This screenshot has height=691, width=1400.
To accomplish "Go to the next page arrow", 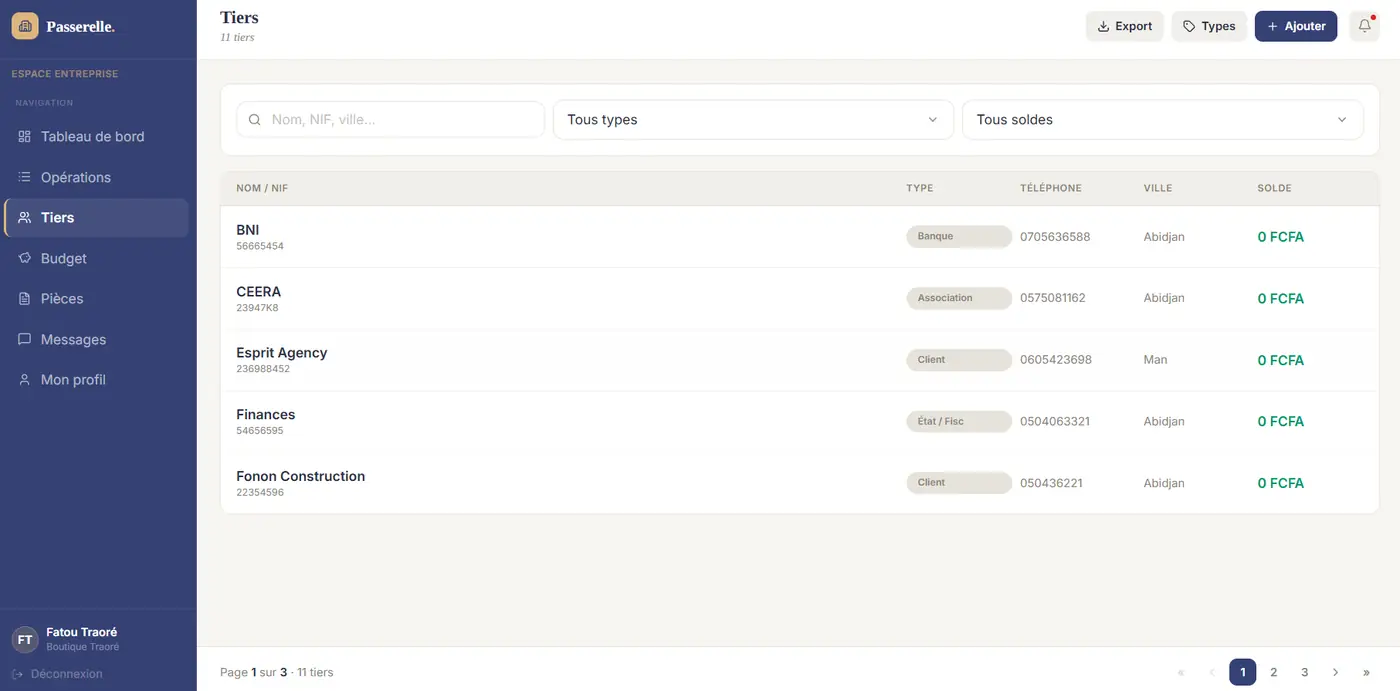I will [1335, 673].
